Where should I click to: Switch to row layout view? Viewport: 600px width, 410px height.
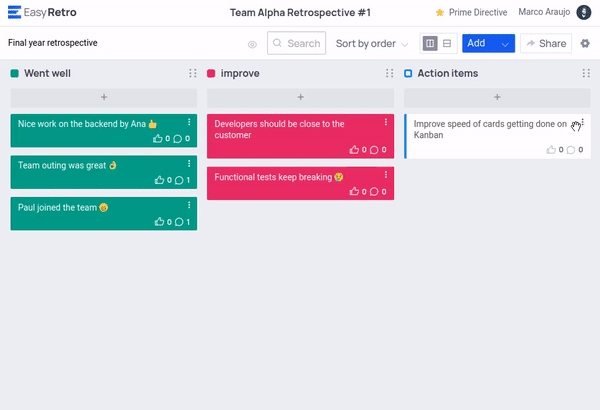(447, 44)
